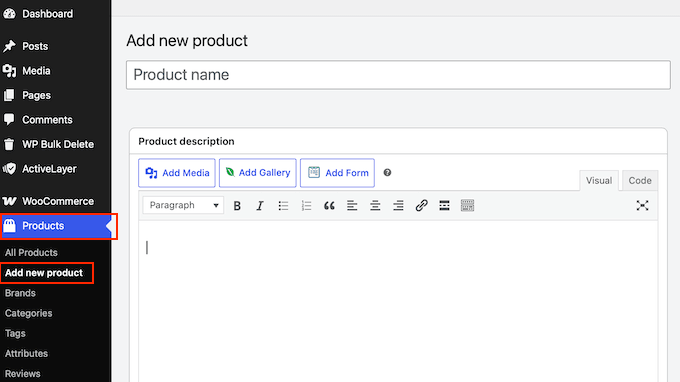Insert Read More tag
Image resolution: width=680 pixels, height=382 pixels.
pos(444,206)
